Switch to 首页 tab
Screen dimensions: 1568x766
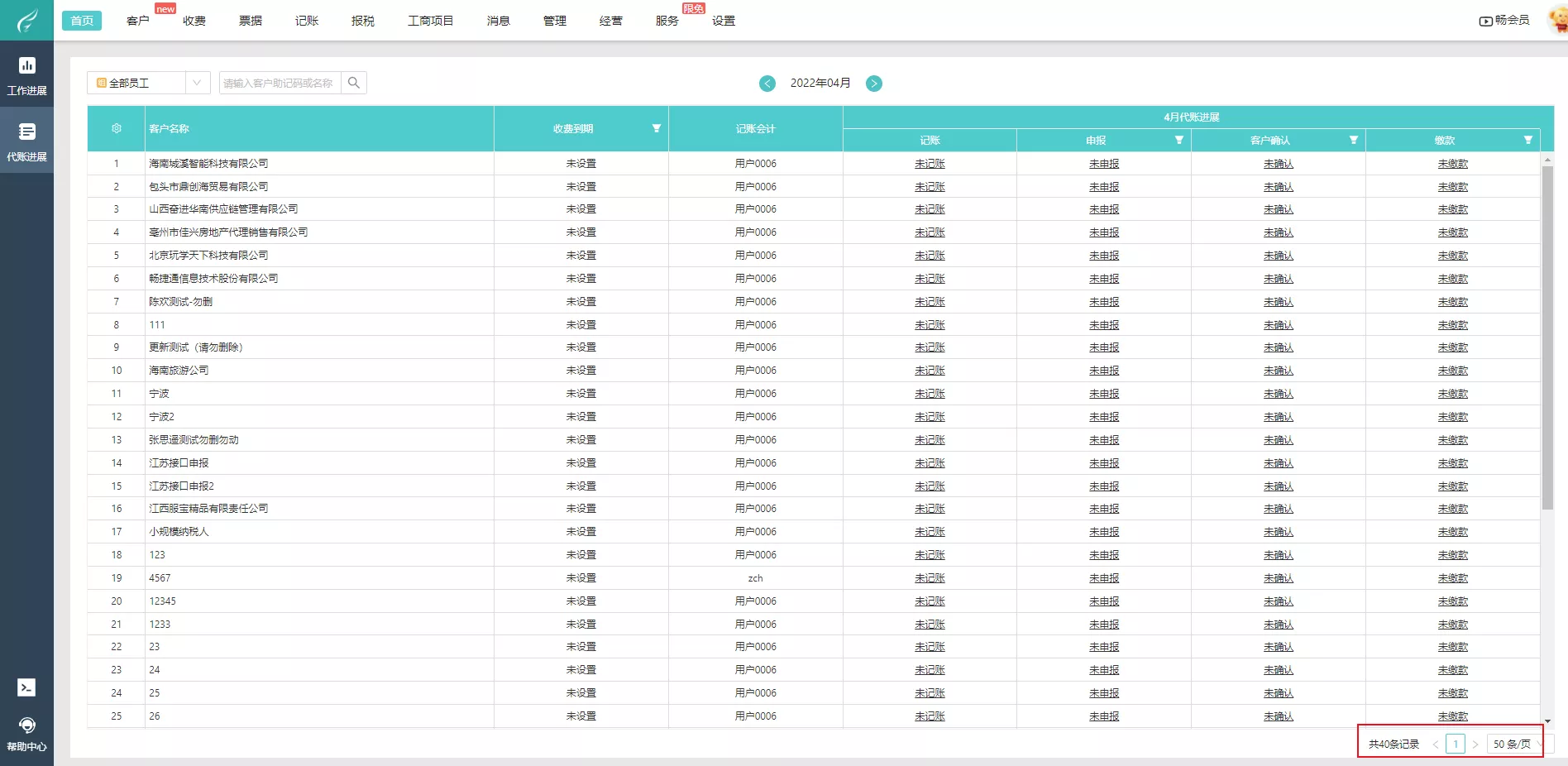tap(82, 21)
